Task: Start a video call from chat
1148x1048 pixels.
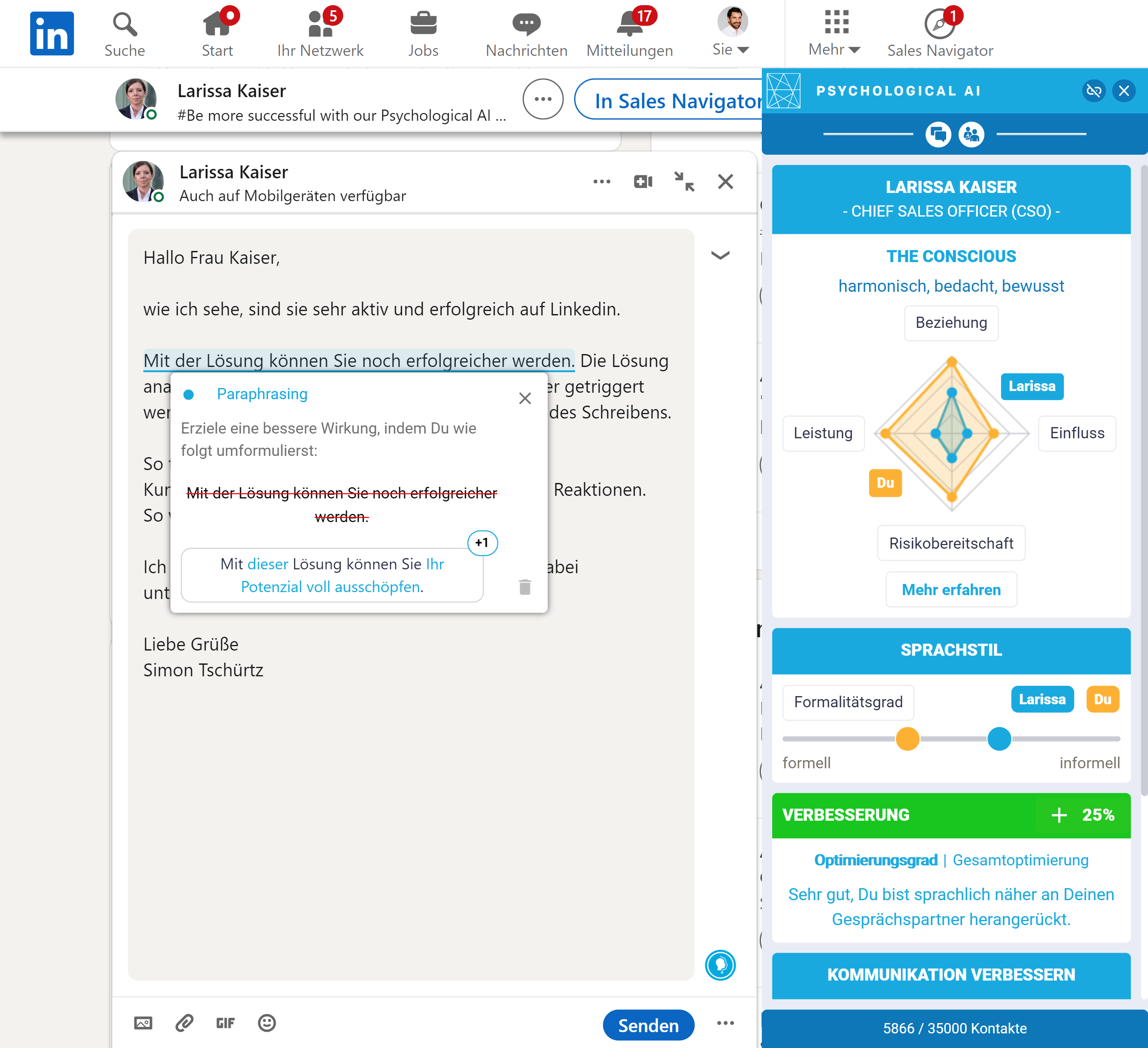Action: pyautogui.click(x=643, y=182)
